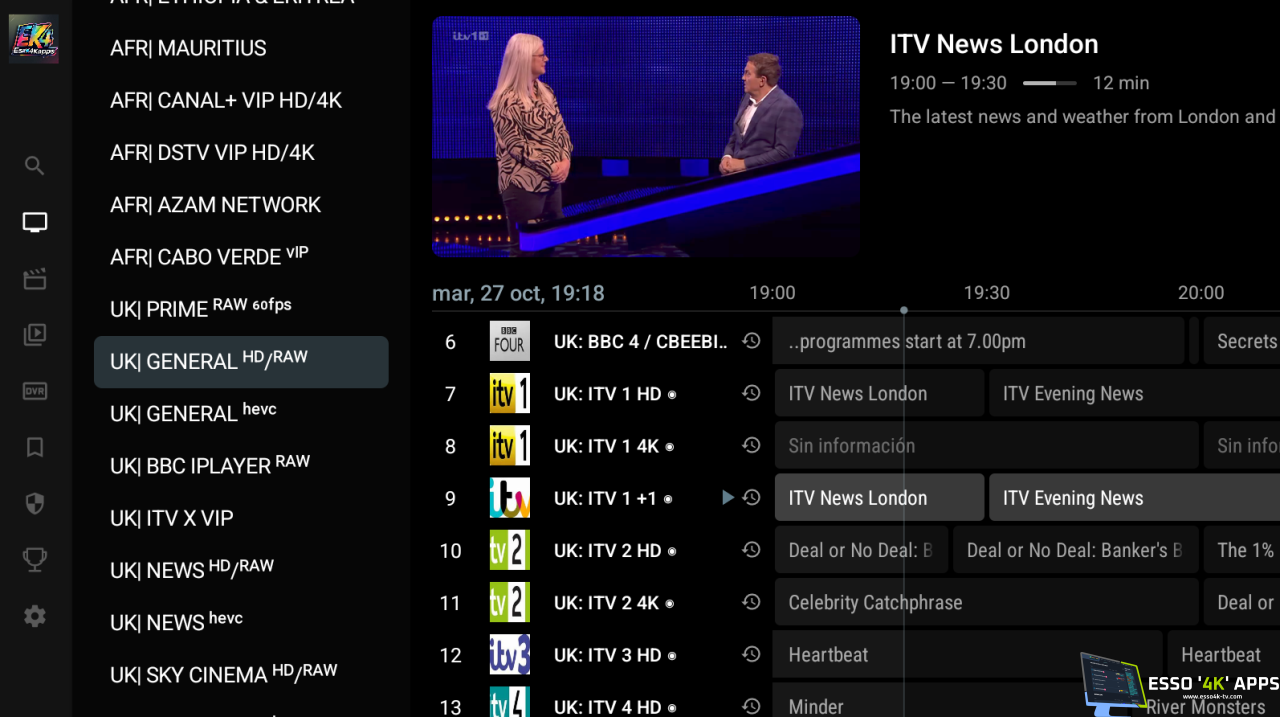Click the catch-up icon for UK: ITV 1 HD
Viewport: 1280px width, 717px height.
click(x=752, y=393)
